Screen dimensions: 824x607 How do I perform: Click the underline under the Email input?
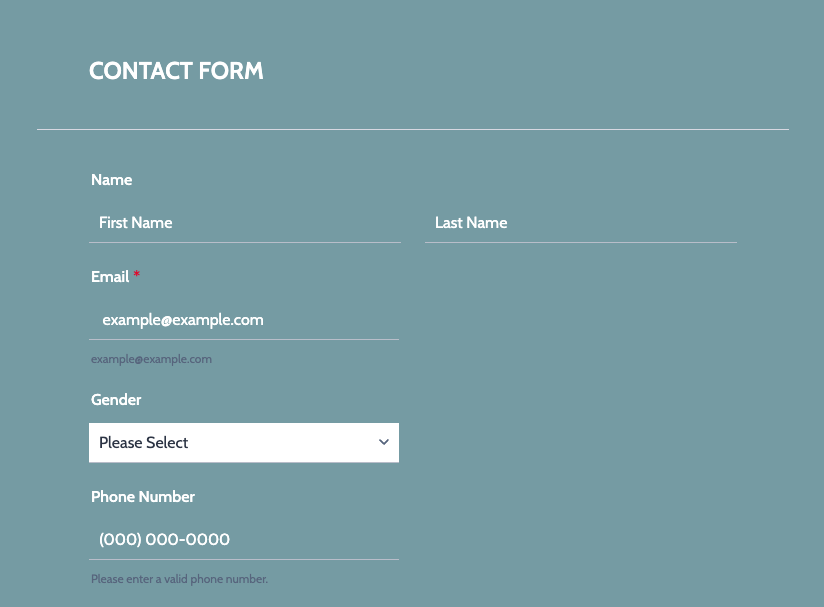[x=244, y=339]
